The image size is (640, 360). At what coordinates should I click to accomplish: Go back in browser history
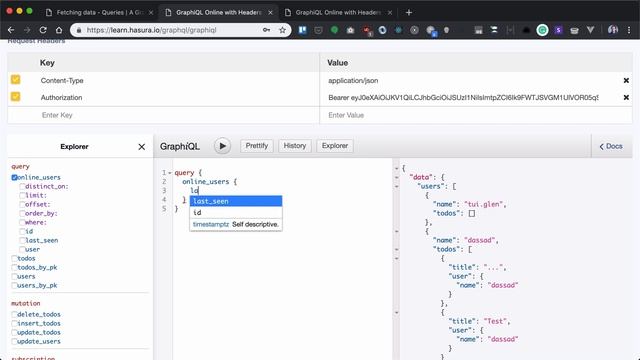11,30
